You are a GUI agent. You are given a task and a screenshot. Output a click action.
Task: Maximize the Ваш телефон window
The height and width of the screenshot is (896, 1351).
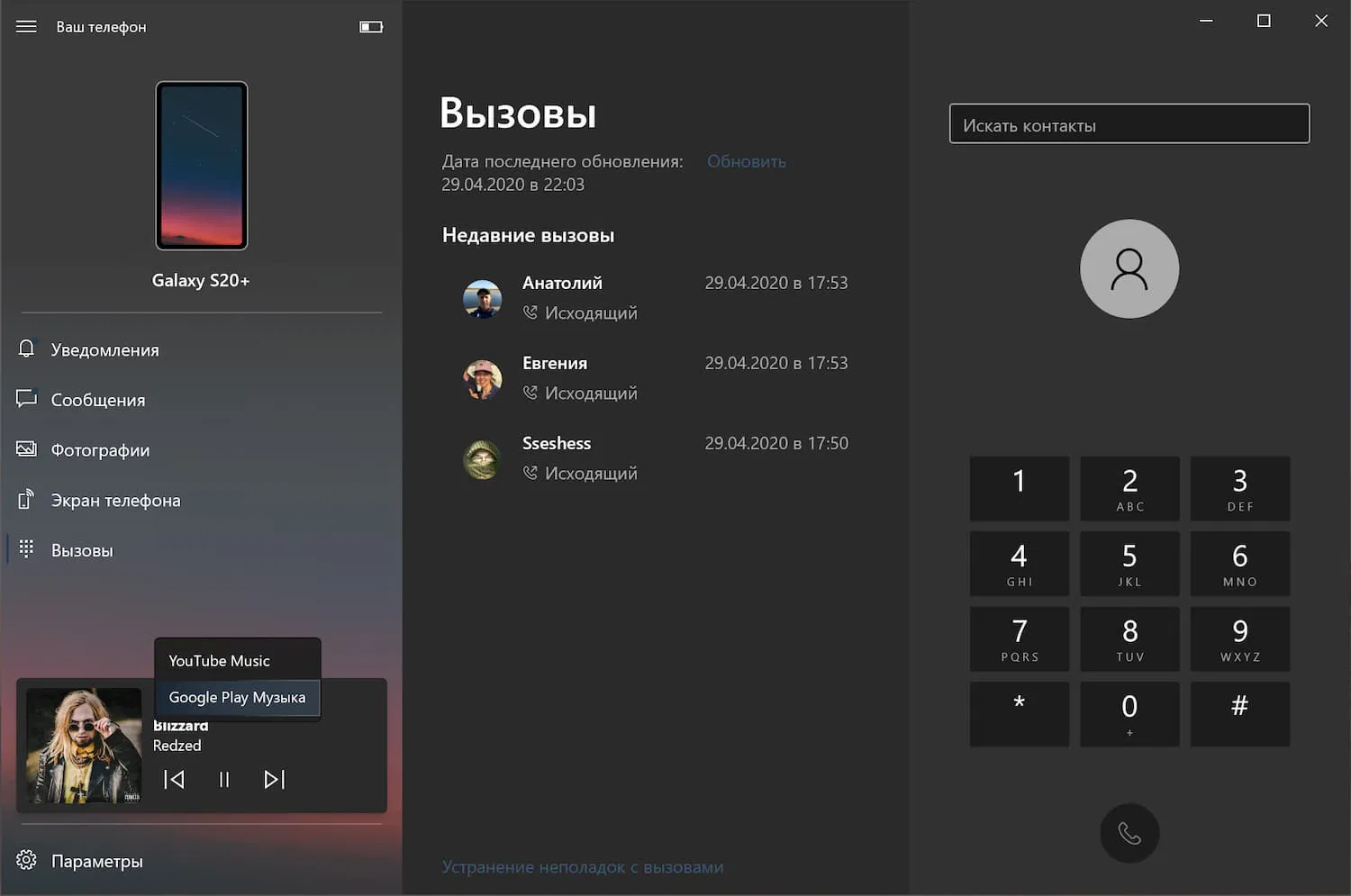[1264, 21]
